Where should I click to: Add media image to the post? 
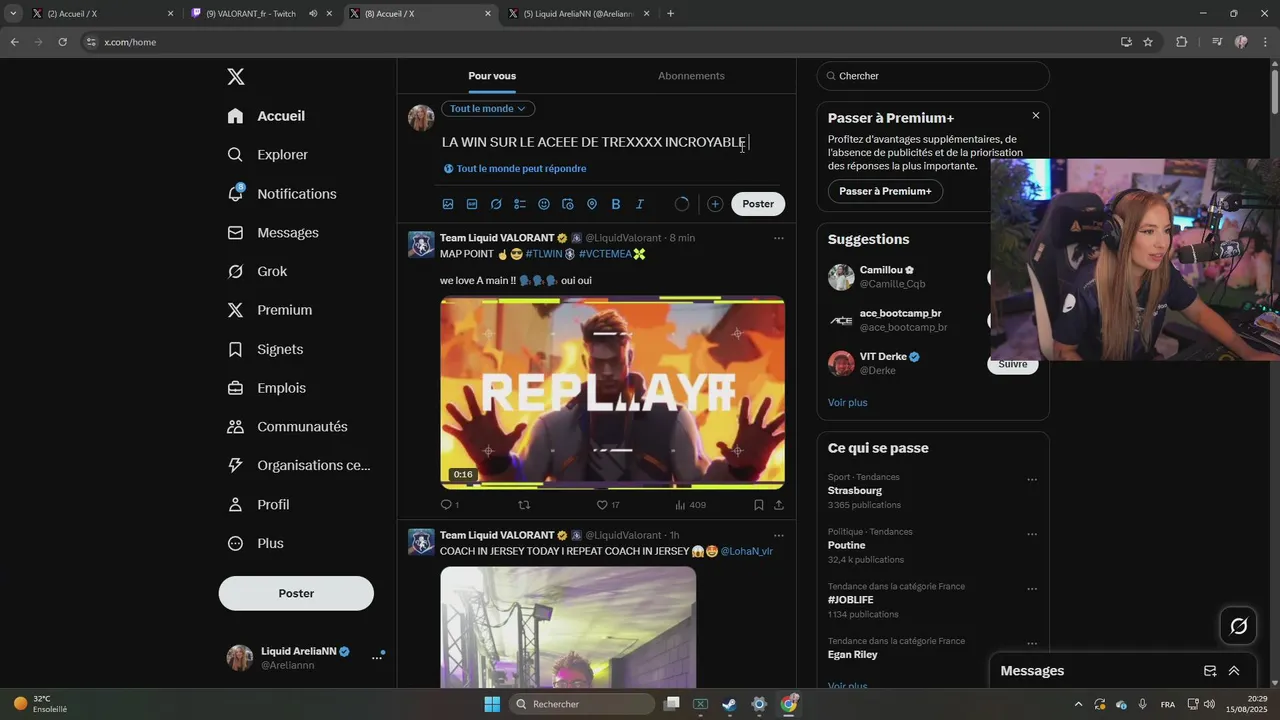[x=448, y=204]
